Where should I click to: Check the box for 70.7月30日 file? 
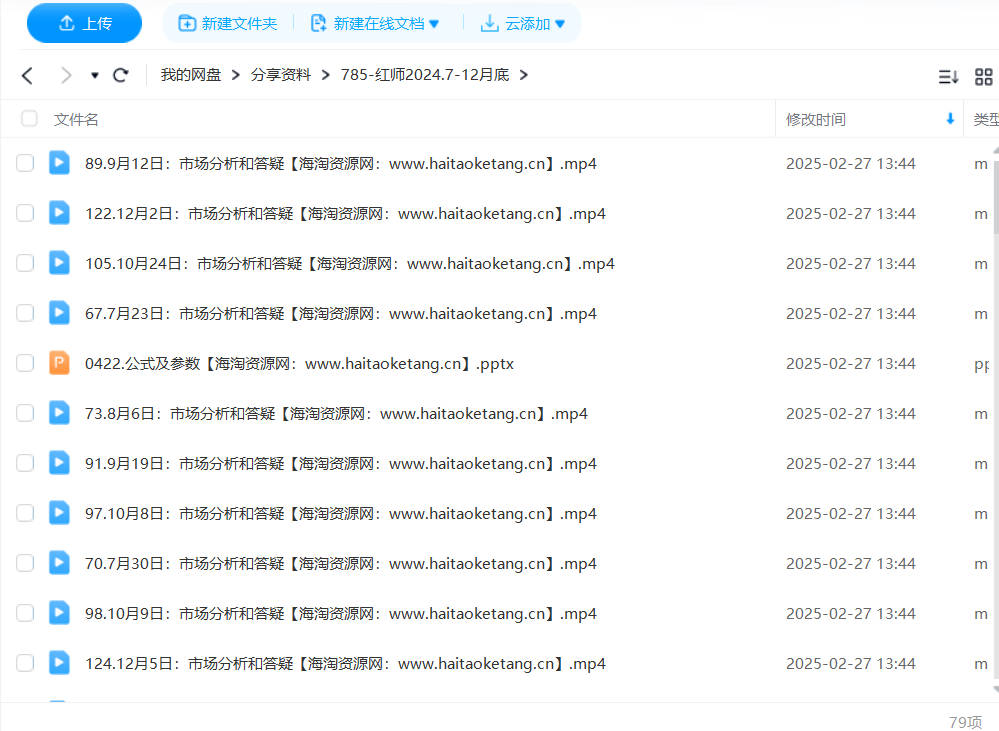pos(25,563)
